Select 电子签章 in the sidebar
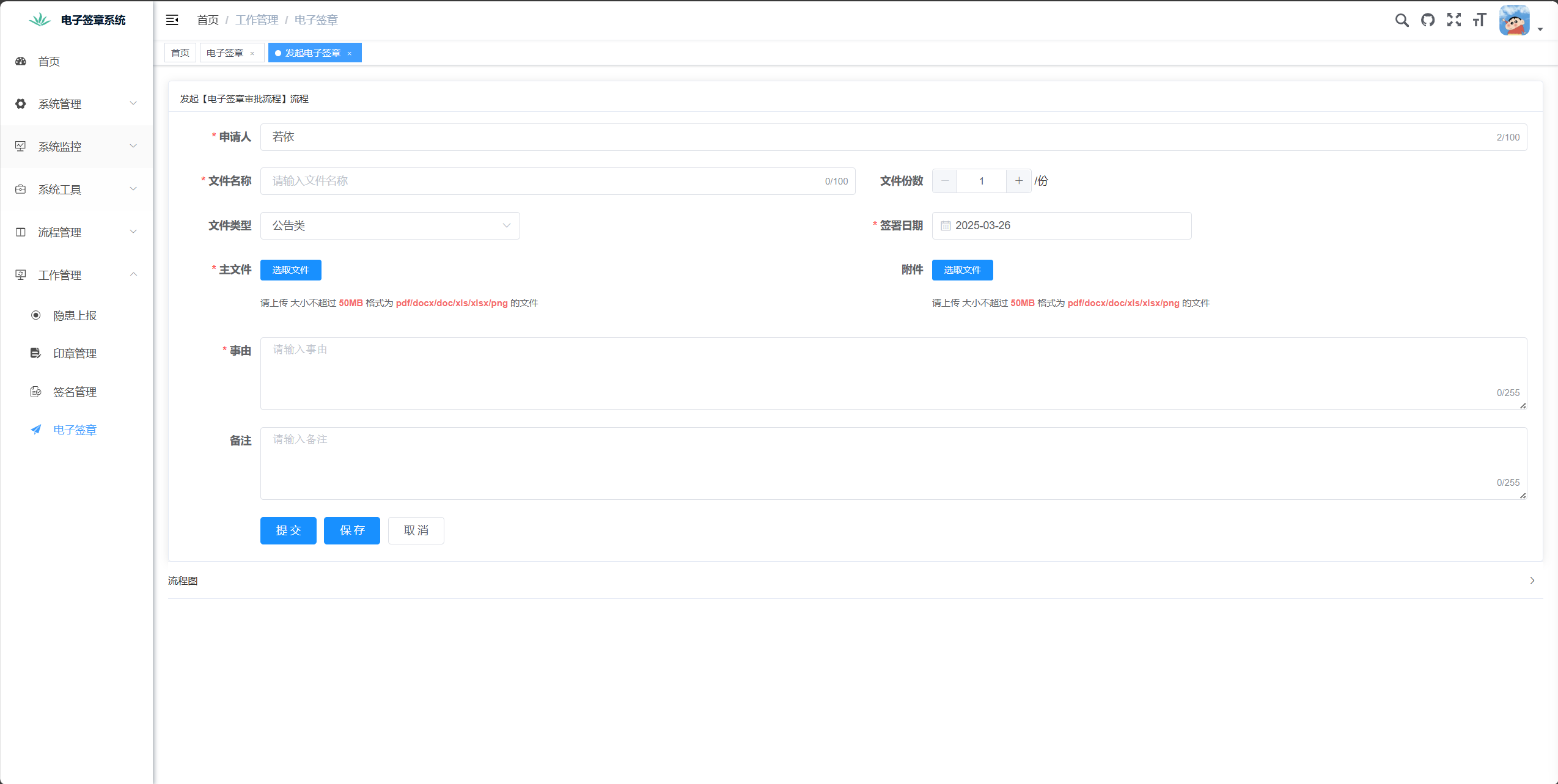The height and width of the screenshot is (784, 1558). [x=75, y=430]
